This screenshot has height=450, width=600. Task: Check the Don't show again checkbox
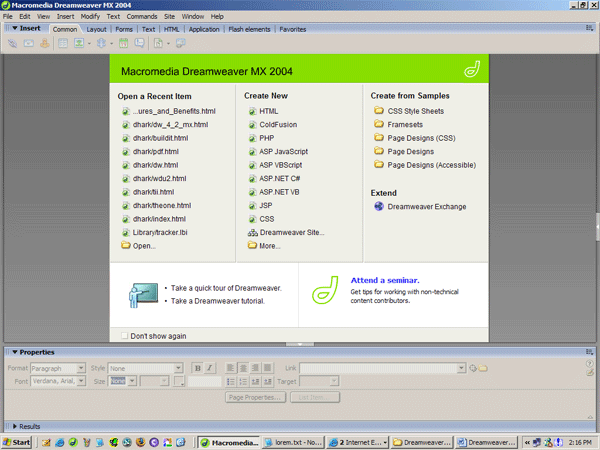(124, 336)
